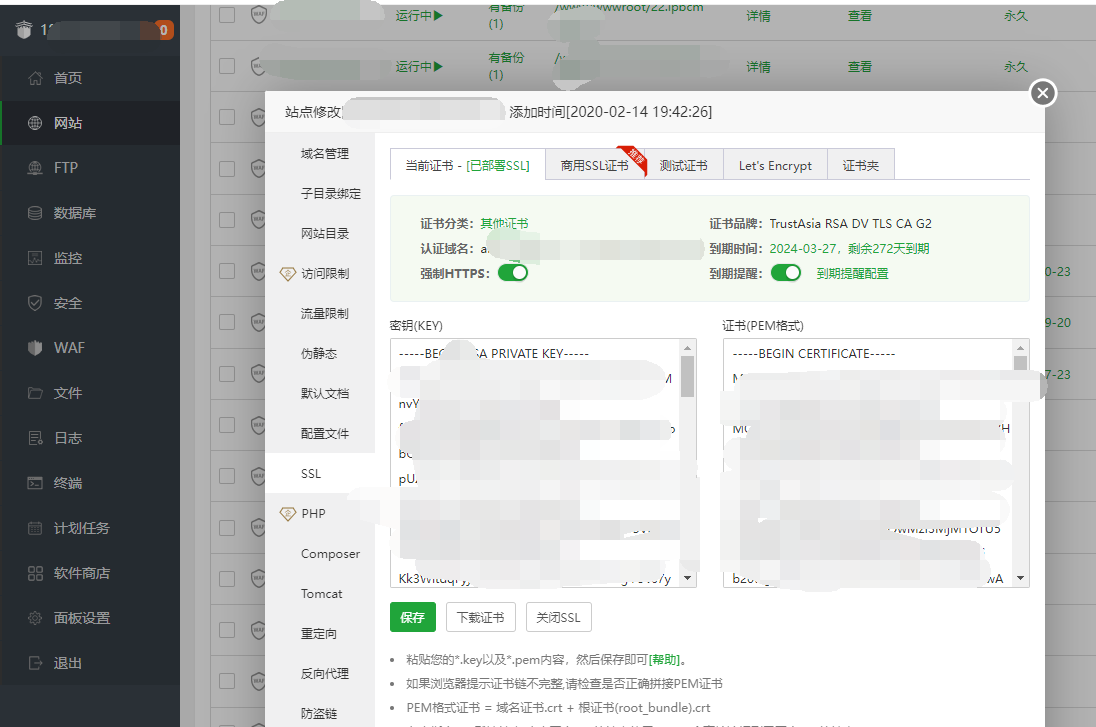Click the WAF shield in the 22.ipbcm row
Image resolution: width=1096 pixels, height=727 pixels.
[x=259, y=15]
